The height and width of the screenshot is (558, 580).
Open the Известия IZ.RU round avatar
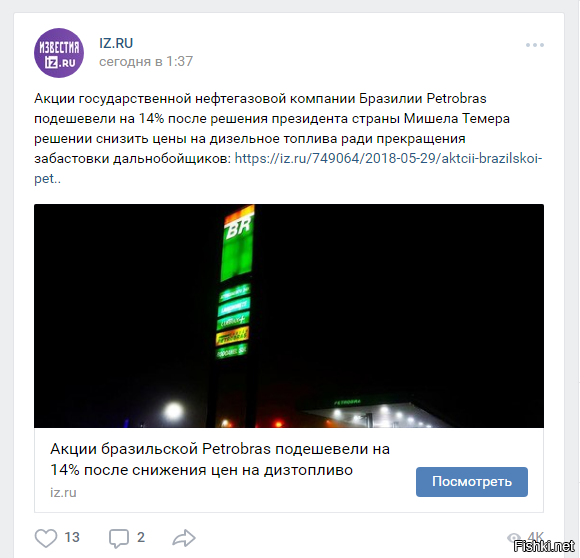59,53
